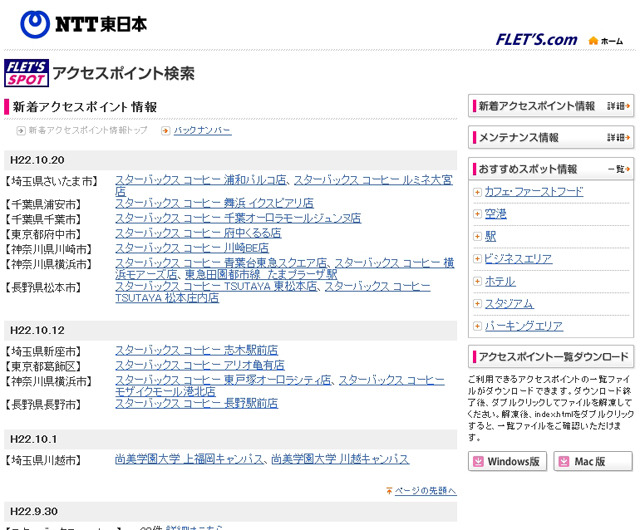
Task: Click plus icon next to カフェ・ファーストフード
Action: click(x=477, y=192)
